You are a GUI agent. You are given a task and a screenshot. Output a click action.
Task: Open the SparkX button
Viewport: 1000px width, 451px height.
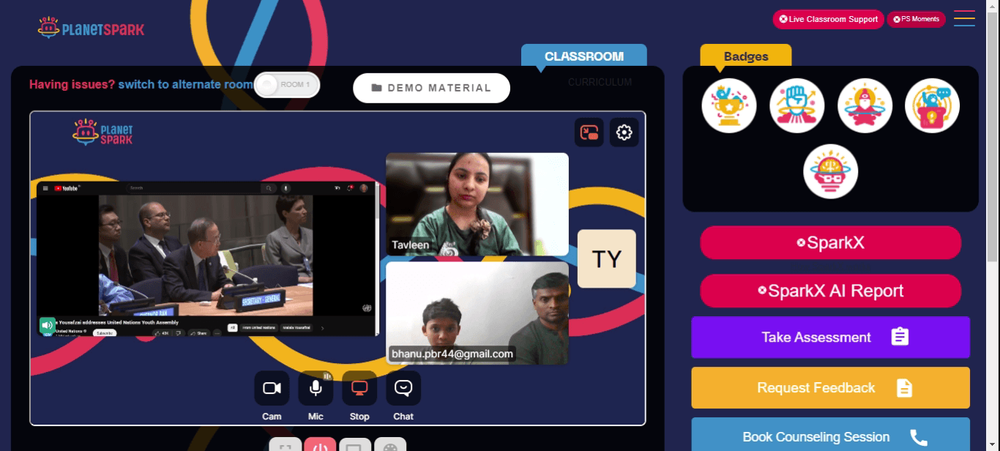point(830,242)
